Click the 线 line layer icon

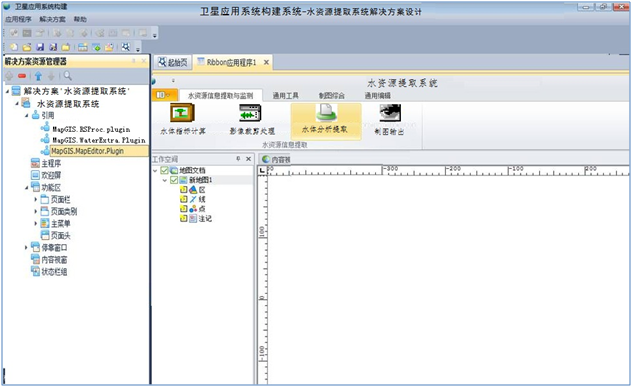(x=193, y=199)
